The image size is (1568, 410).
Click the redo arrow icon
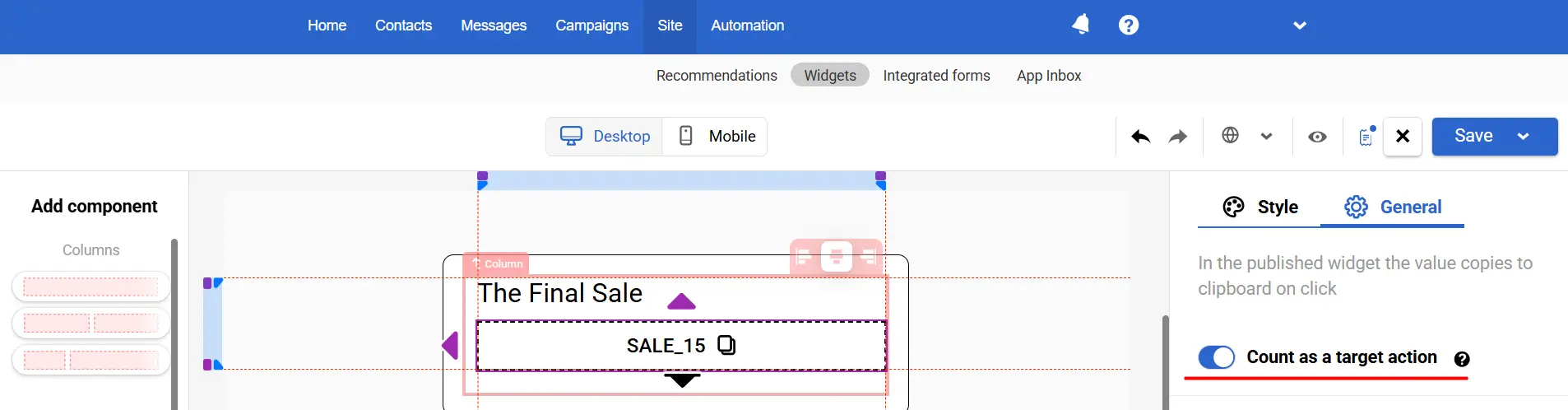[1178, 137]
